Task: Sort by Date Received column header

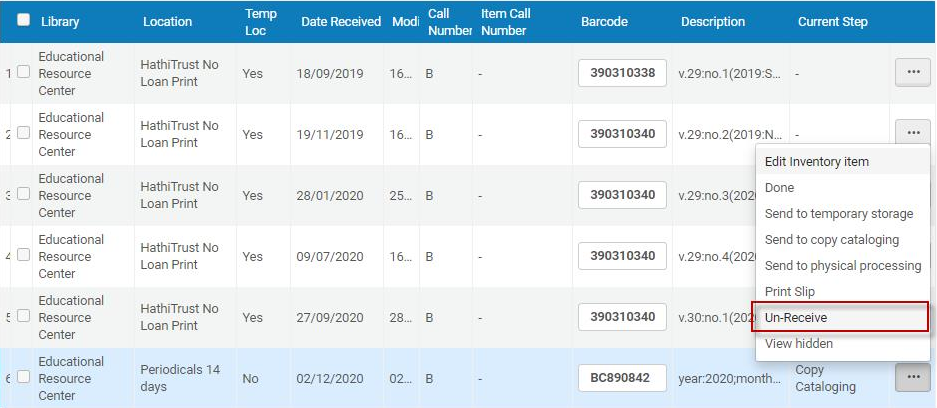Action: point(341,22)
